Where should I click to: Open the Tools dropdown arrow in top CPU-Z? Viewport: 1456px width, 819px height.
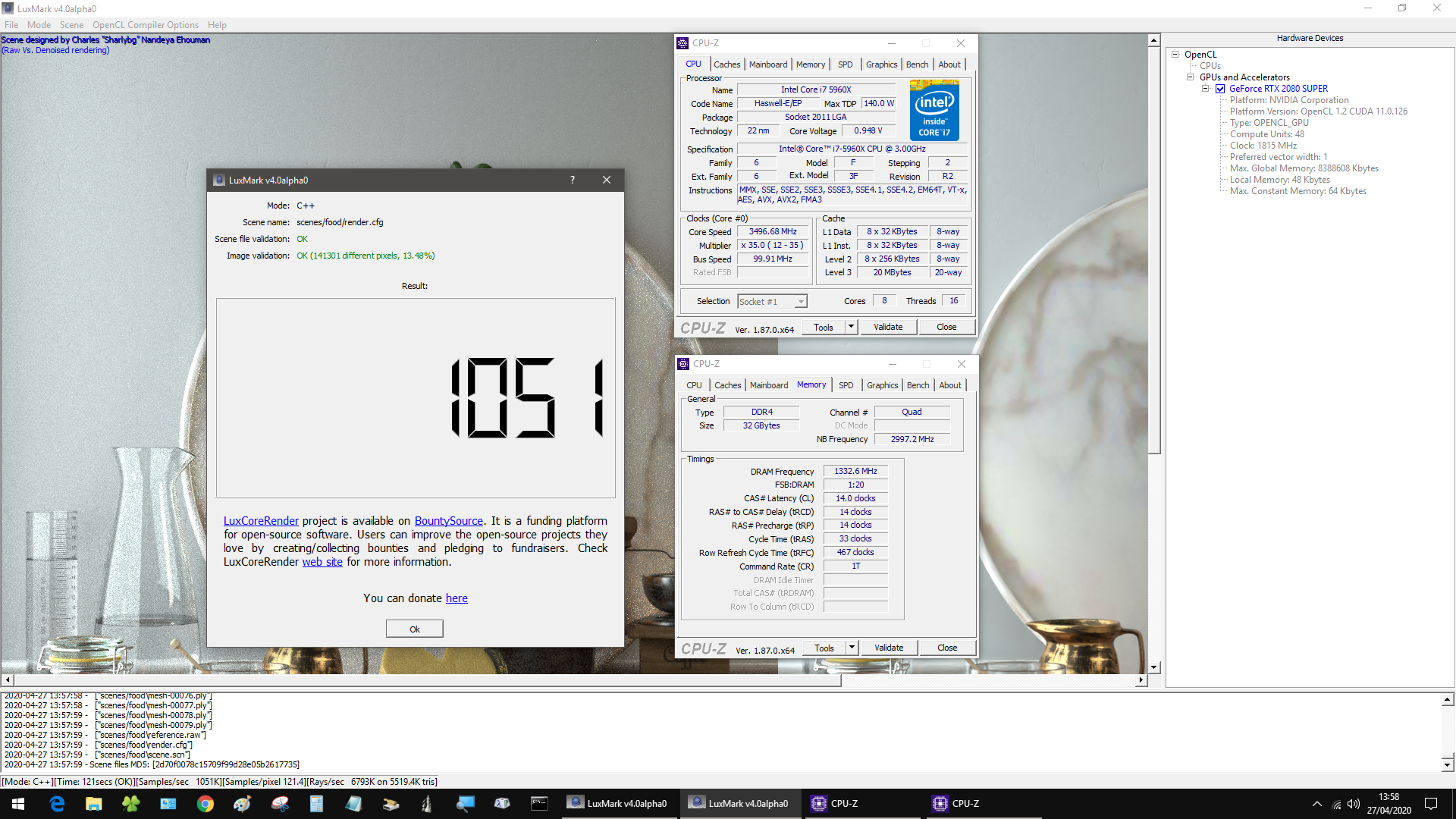(851, 327)
